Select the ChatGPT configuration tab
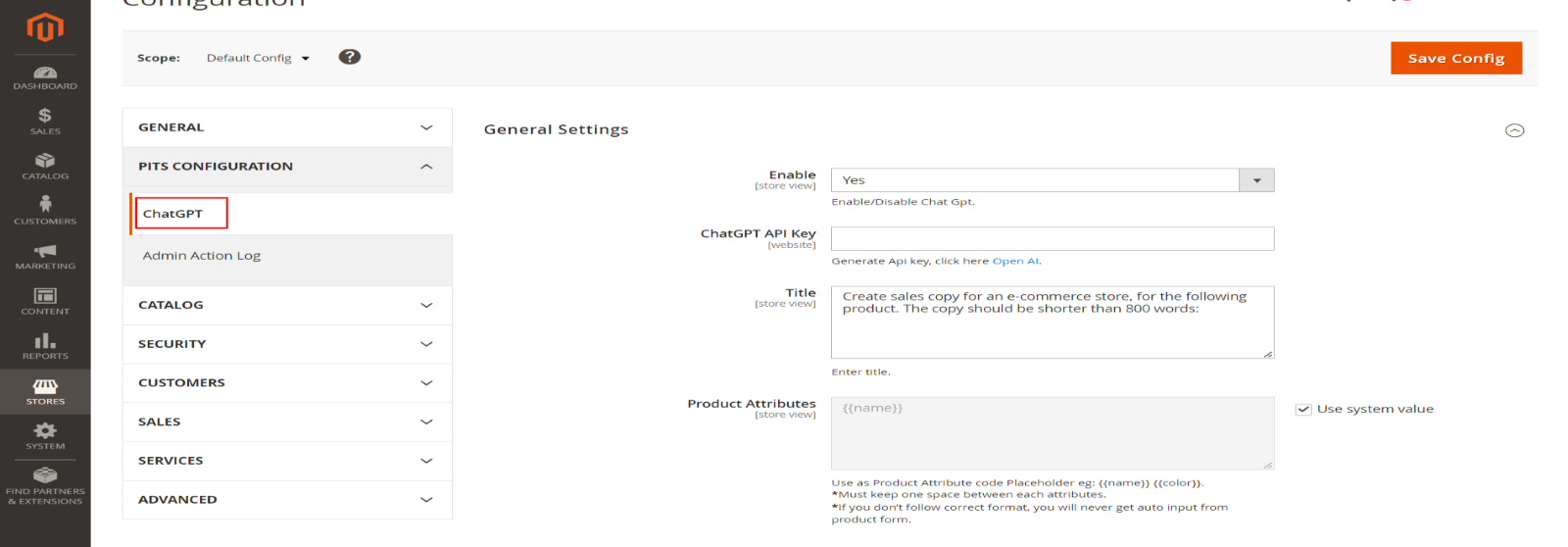 point(173,214)
